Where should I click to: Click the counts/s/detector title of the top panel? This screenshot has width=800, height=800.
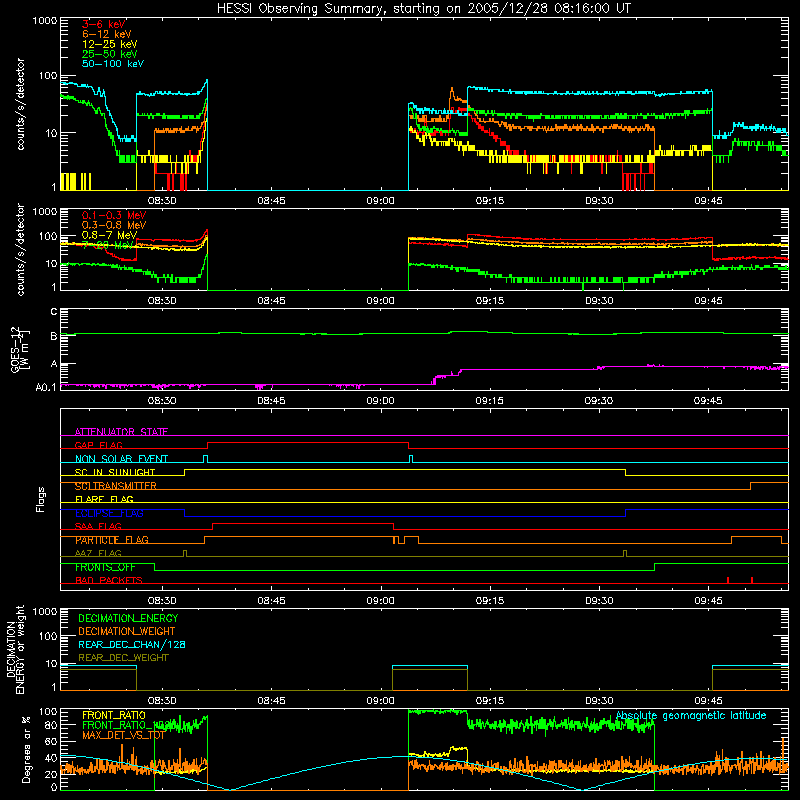pos(20,104)
